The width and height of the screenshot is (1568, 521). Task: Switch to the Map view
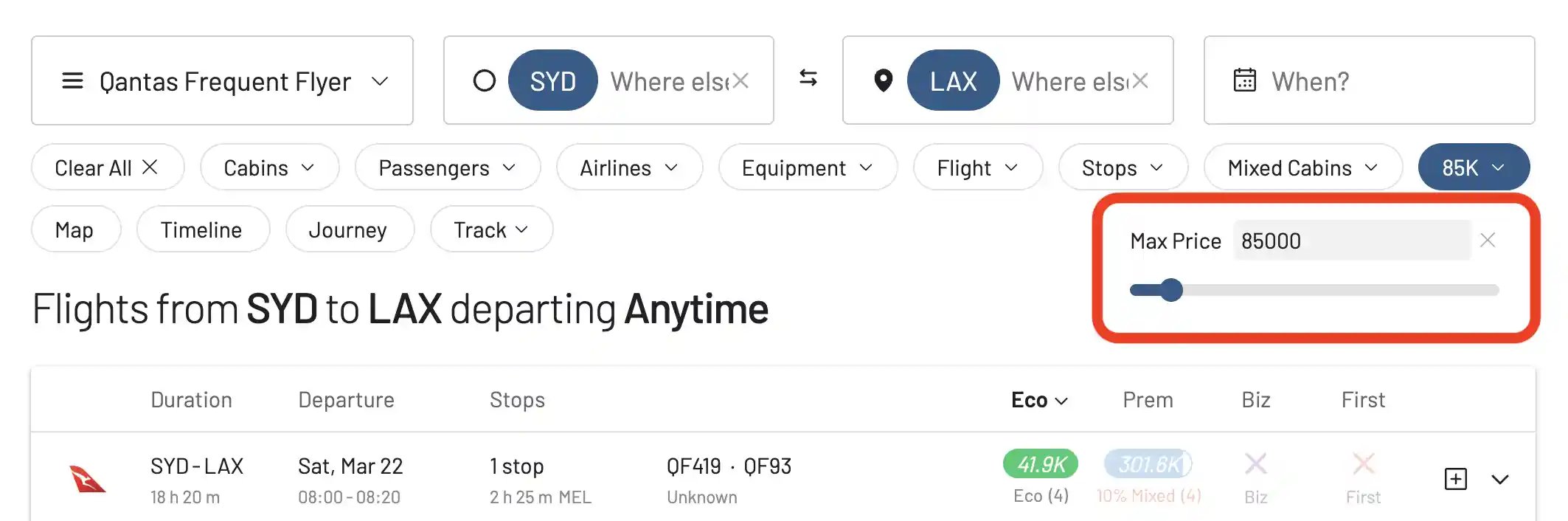click(x=75, y=230)
